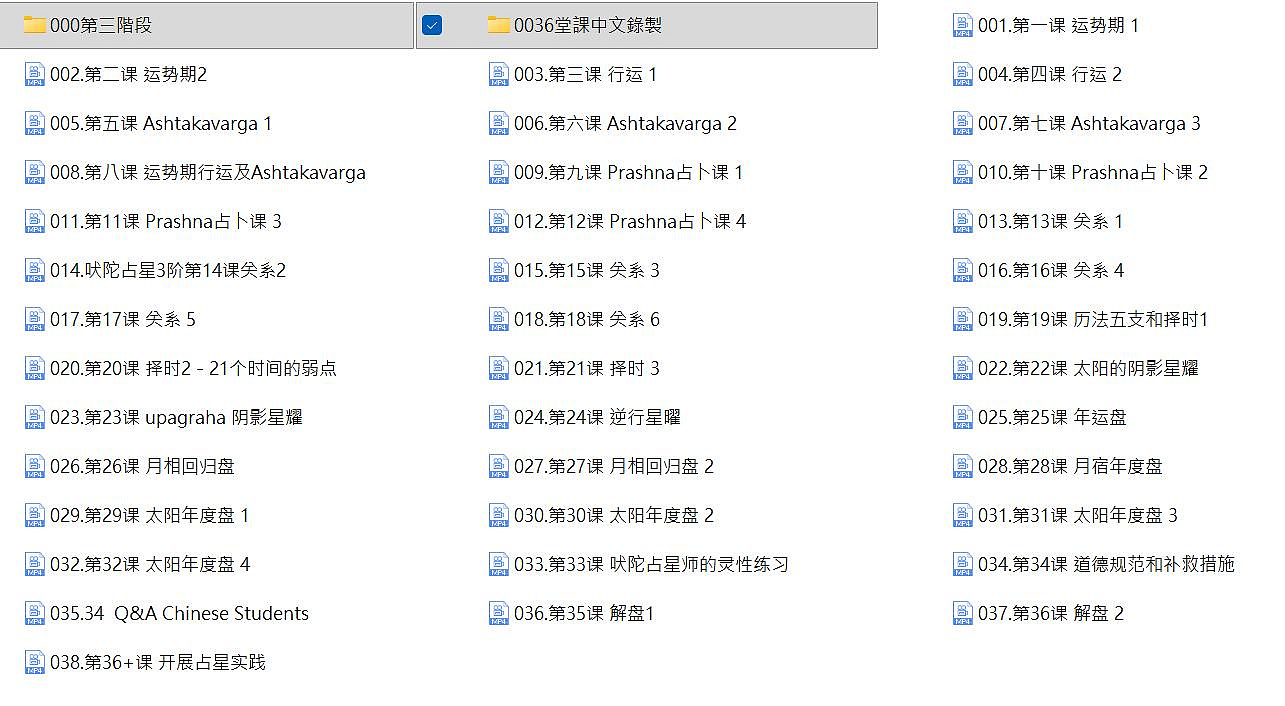The height and width of the screenshot is (706, 1285).
Task: Click file name 014.吠陀占星3阶第14课关系2
Action: pos(168,270)
